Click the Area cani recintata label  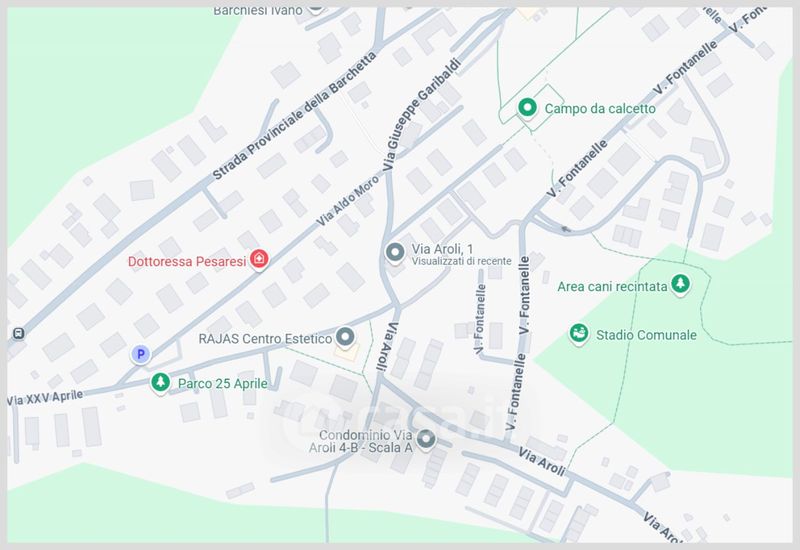point(612,287)
